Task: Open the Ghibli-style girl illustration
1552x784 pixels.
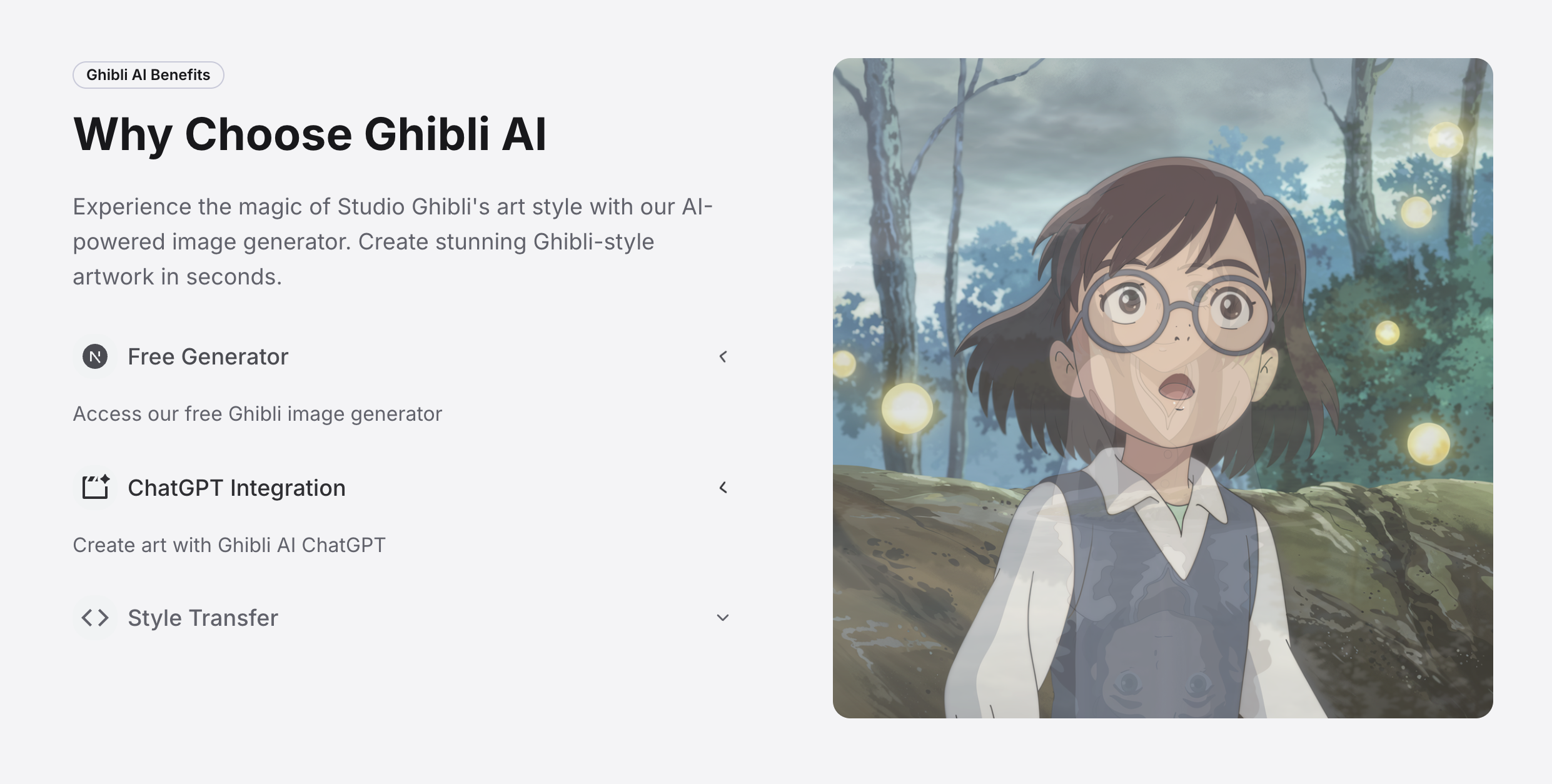Action: click(1162, 388)
